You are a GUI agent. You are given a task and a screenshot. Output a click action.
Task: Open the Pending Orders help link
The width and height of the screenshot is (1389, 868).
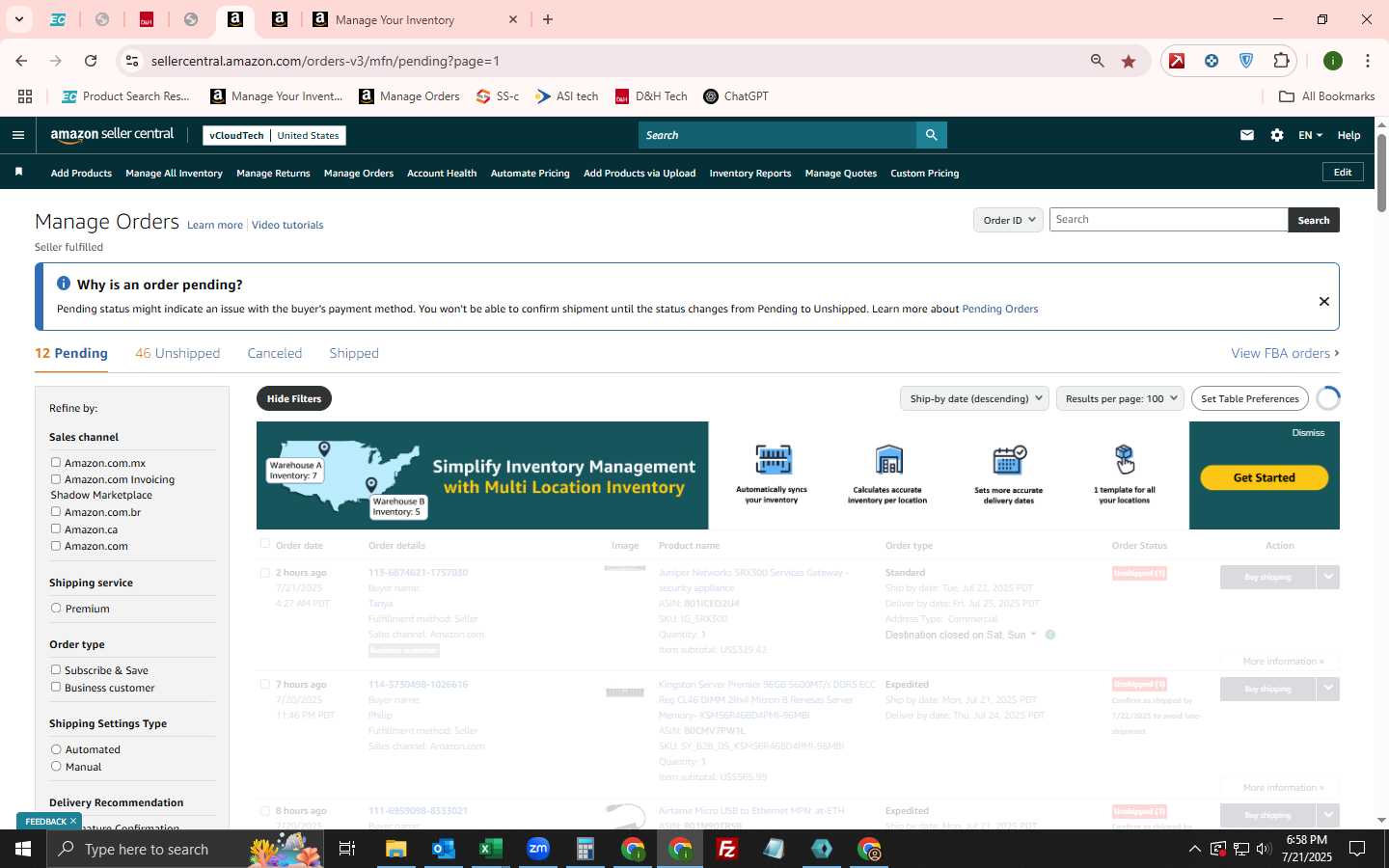click(1000, 309)
